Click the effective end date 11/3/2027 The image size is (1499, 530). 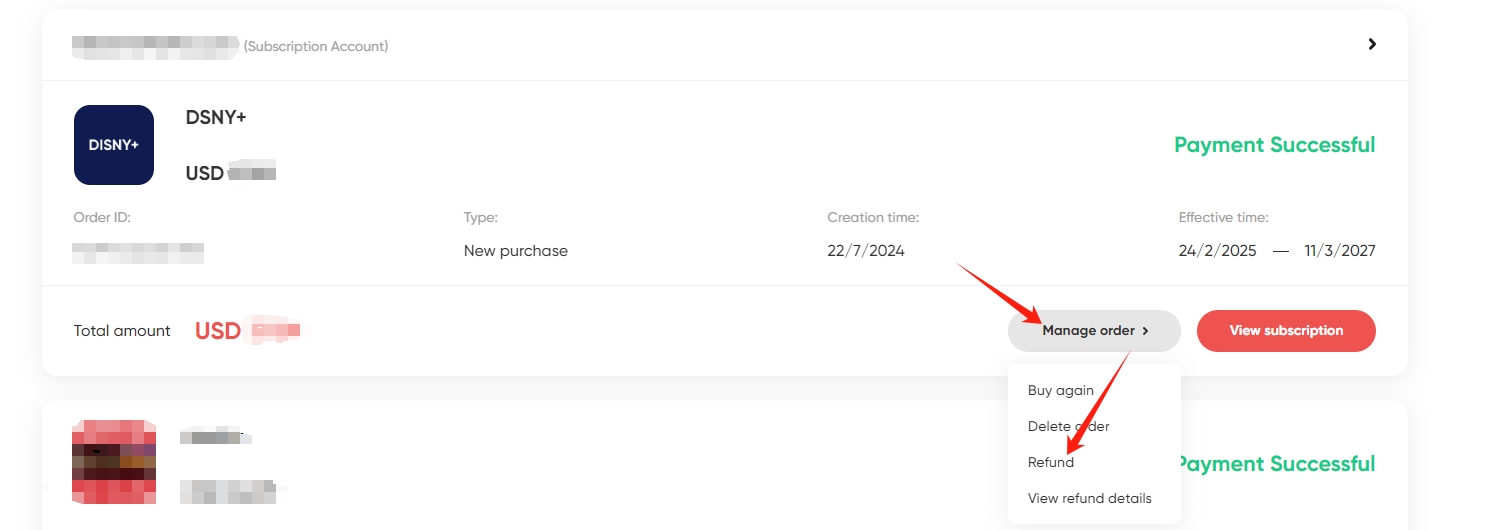click(x=1340, y=251)
